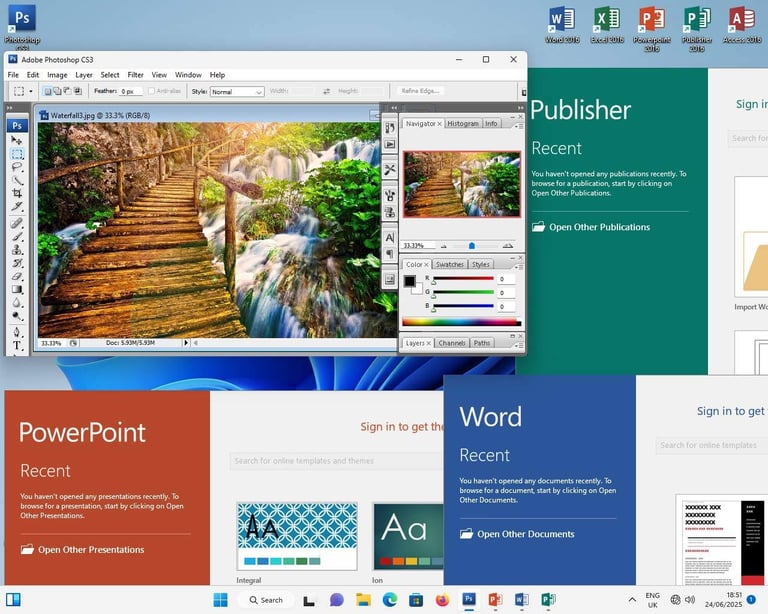The image size is (768, 614).
Task: Switch to the Histogram tab
Action: click(462, 124)
